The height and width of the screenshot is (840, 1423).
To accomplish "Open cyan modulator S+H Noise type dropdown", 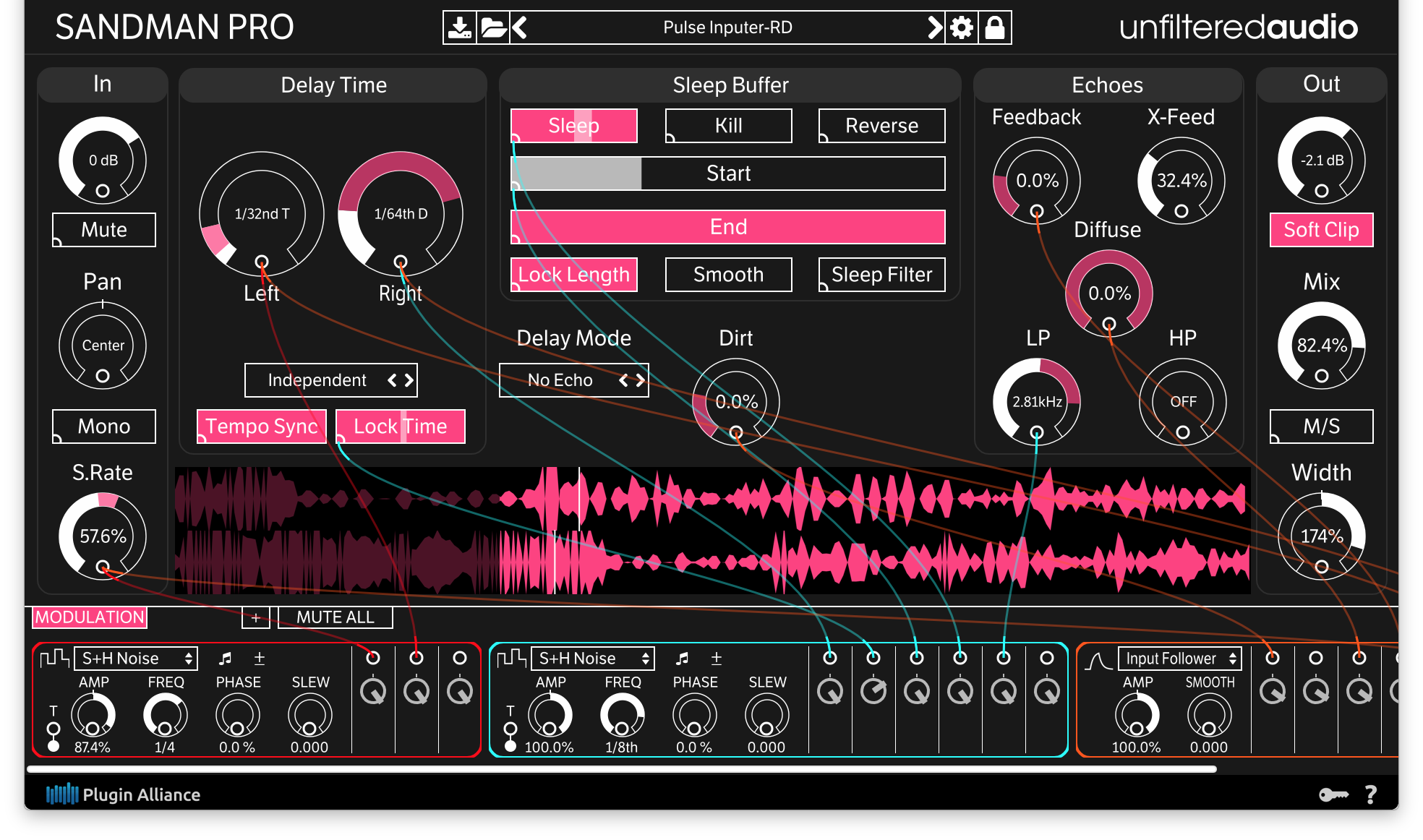I will tap(593, 659).
